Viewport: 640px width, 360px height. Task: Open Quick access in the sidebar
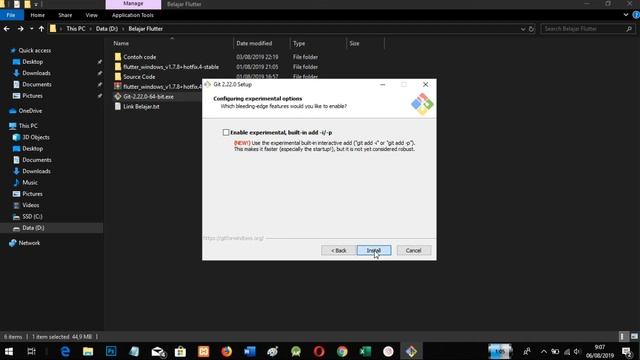point(35,51)
